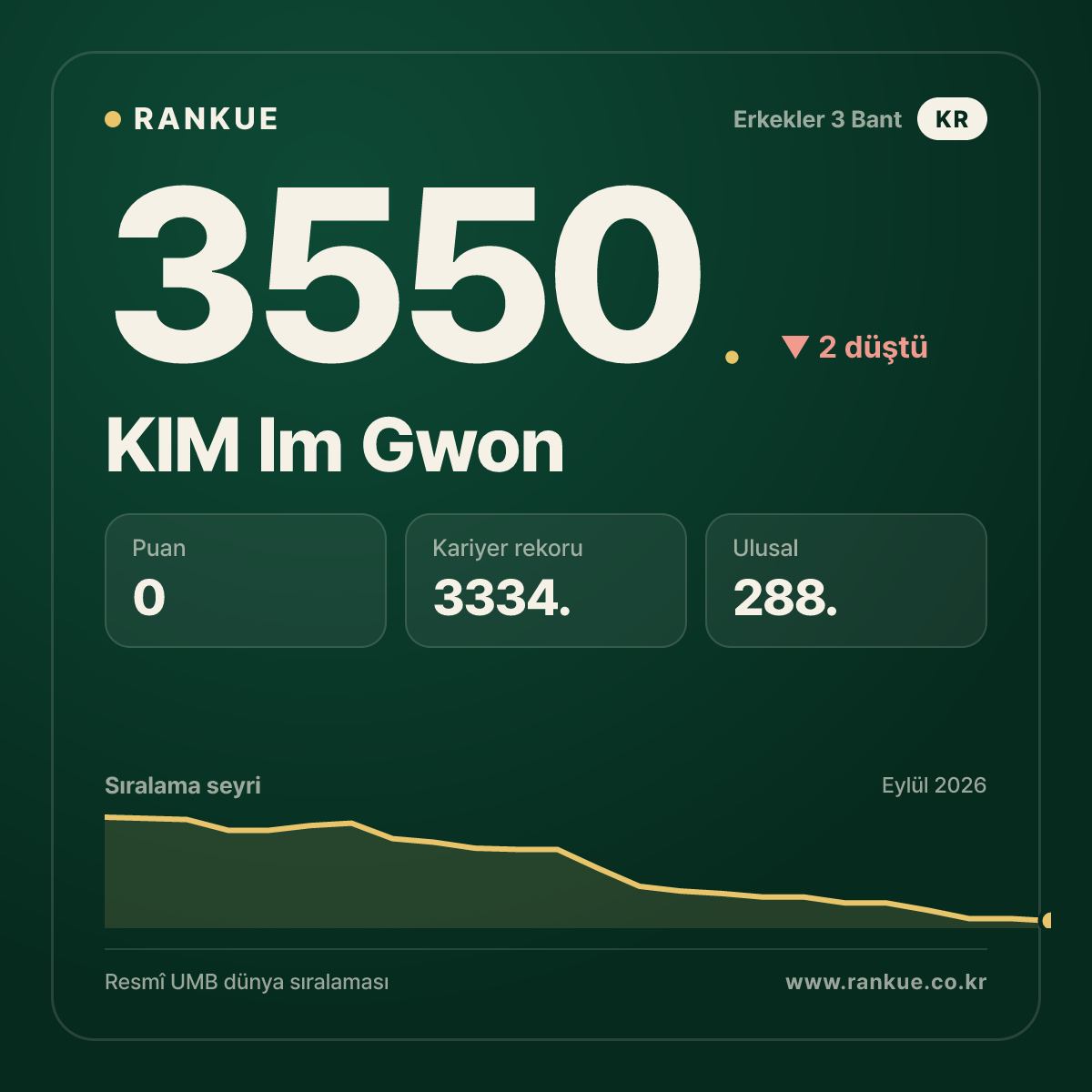Click the Puan value 0

[149, 598]
